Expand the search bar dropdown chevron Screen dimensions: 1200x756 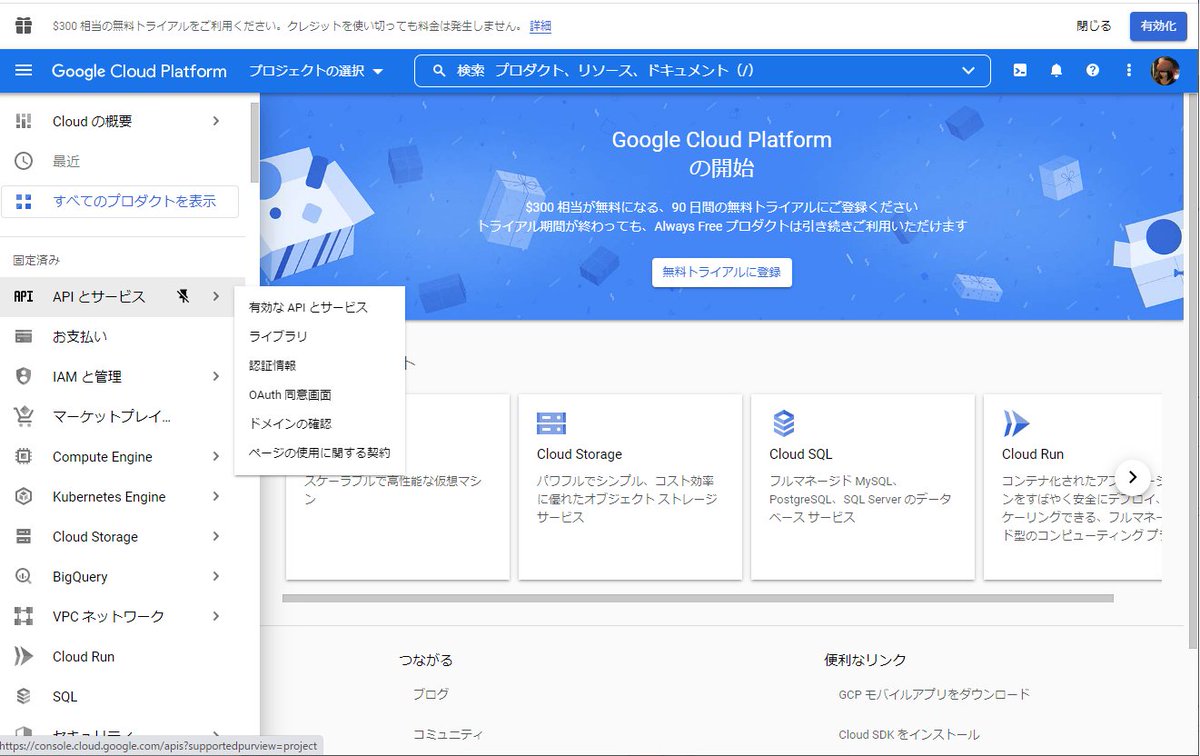pos(968,71)
